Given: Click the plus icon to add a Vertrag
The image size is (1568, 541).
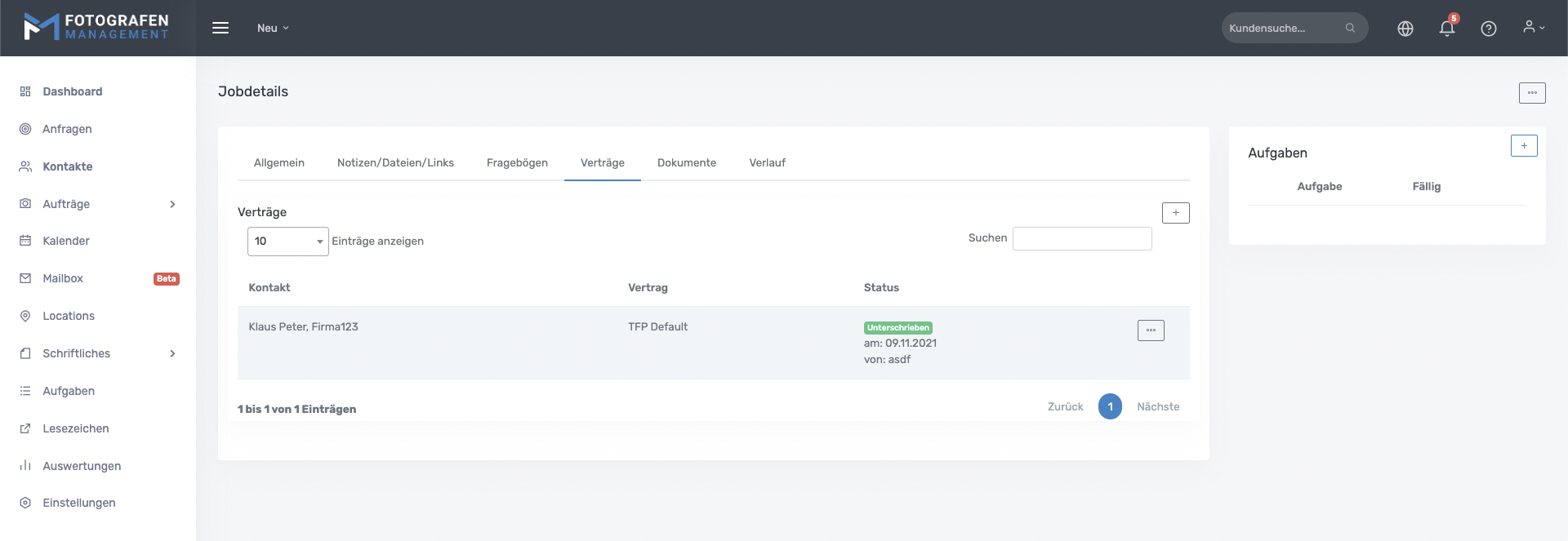Looking at the screenshot, I should [1175, 213].
